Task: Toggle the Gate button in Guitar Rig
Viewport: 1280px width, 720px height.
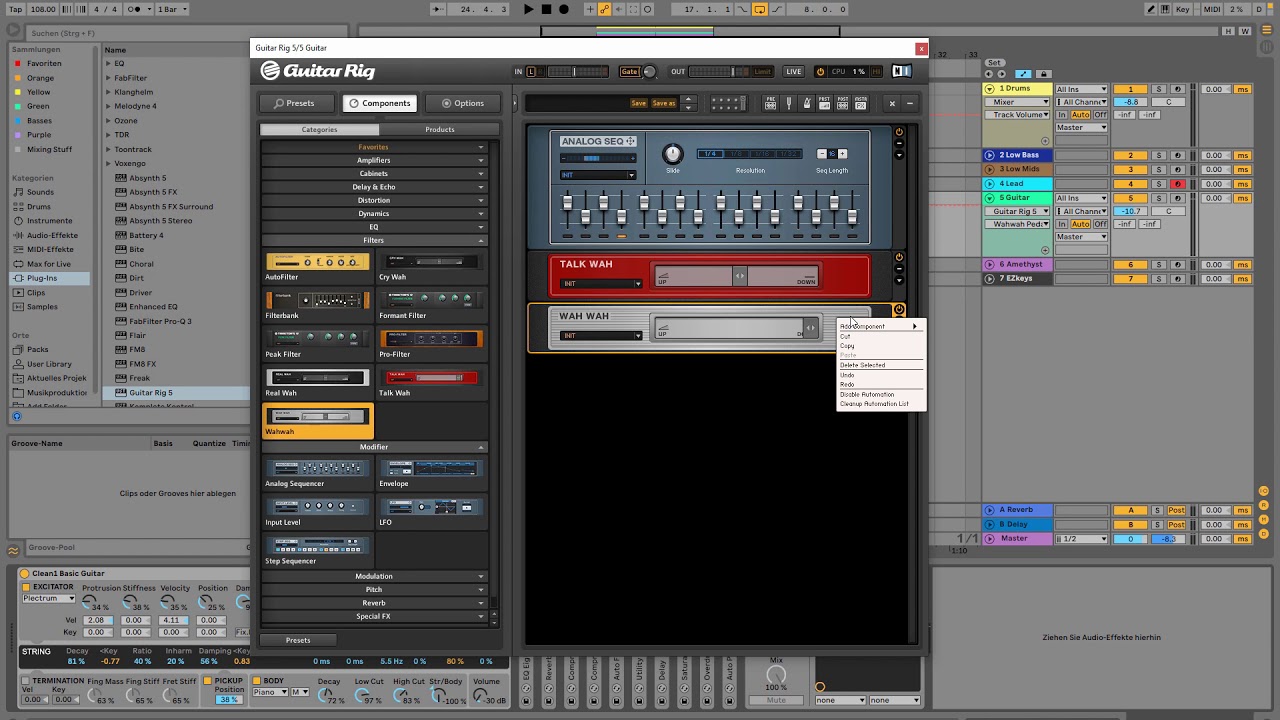Action: click(x=629, y=71)
